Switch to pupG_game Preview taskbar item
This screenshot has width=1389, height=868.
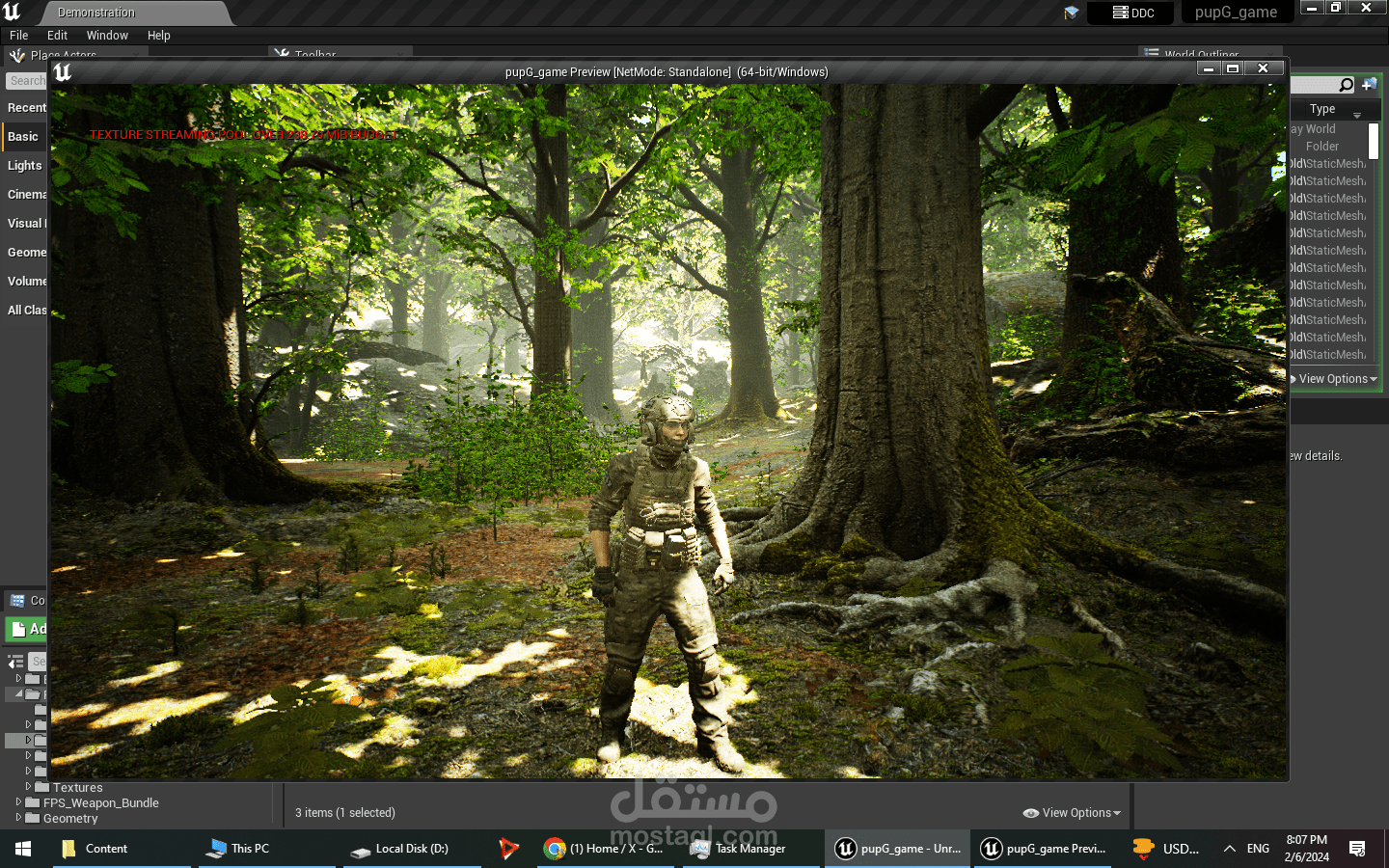[1044, 849]
